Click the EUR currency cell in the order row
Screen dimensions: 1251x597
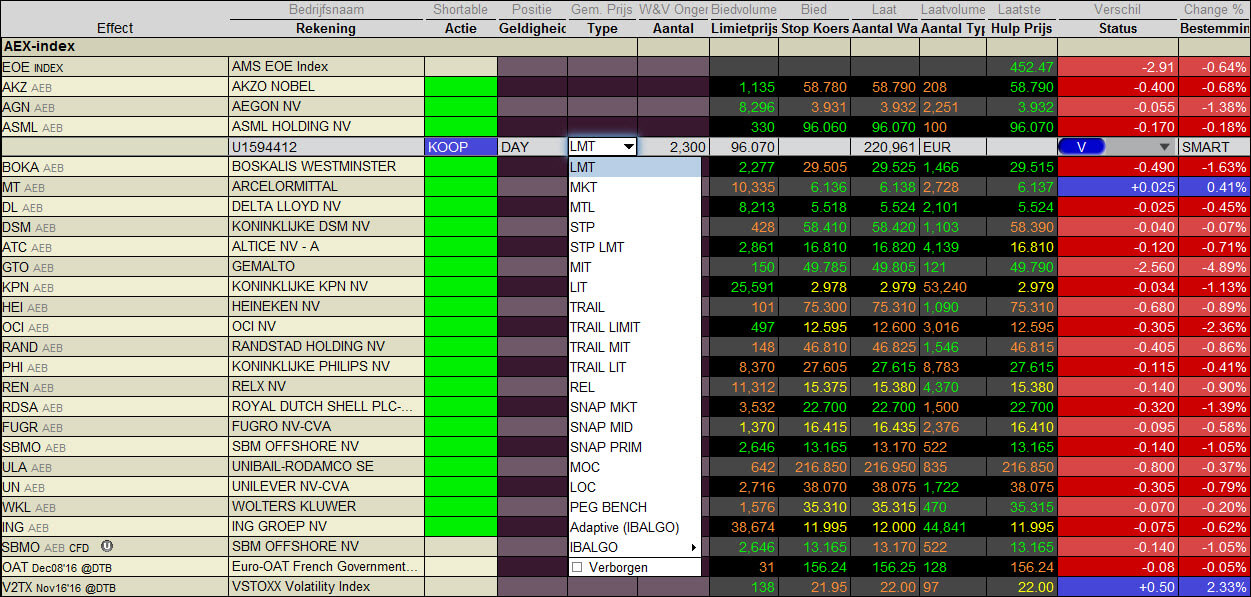(952, 147)
